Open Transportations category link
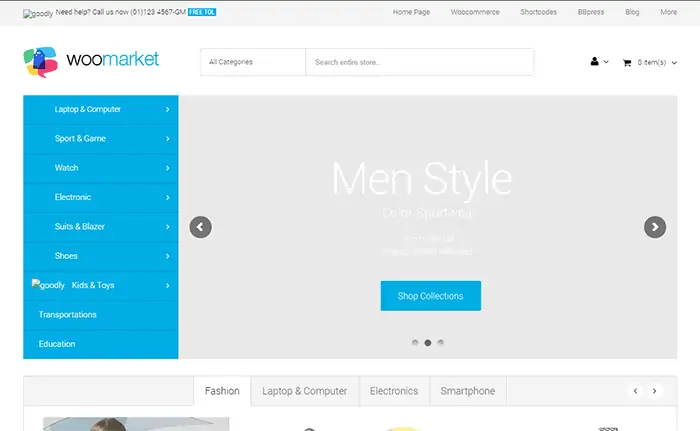700x431 pixels. tap(67, 314)
